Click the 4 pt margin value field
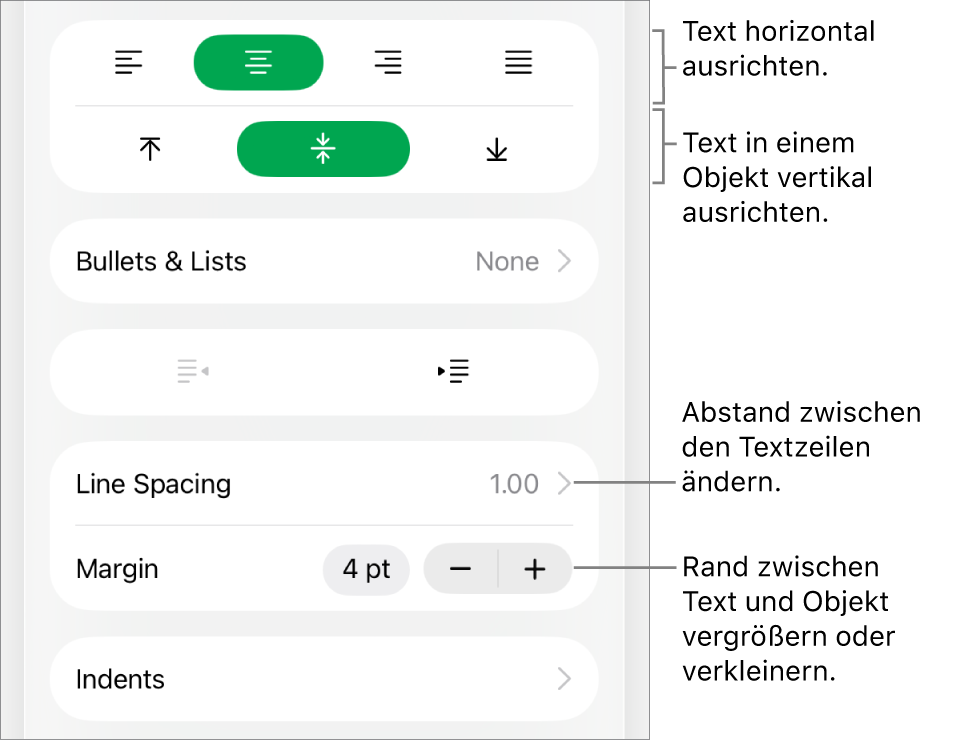Viewport: 953px width, 740px height. pyautogui.click(x=366, y=569)
